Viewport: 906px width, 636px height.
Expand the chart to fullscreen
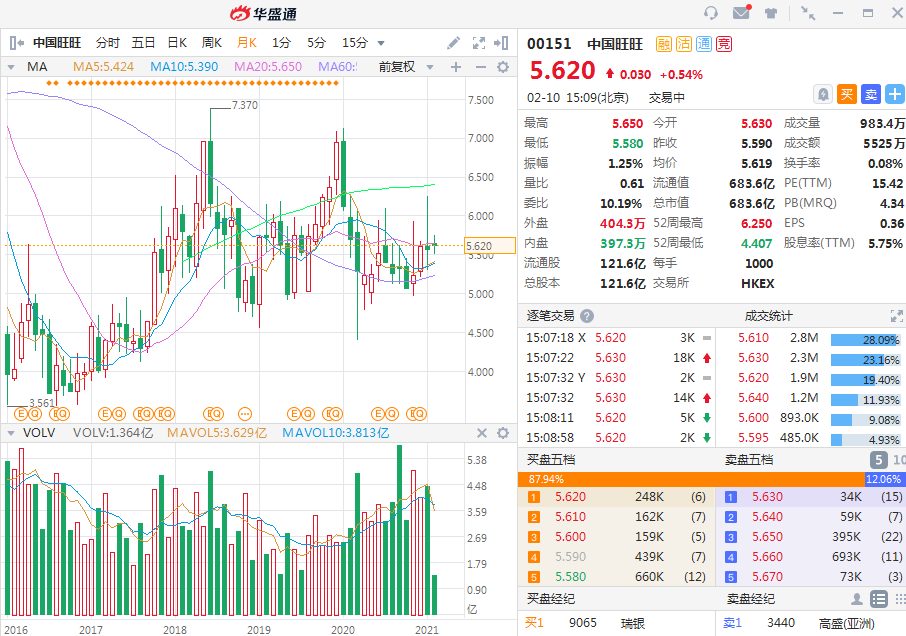click(x=478, y=43)
